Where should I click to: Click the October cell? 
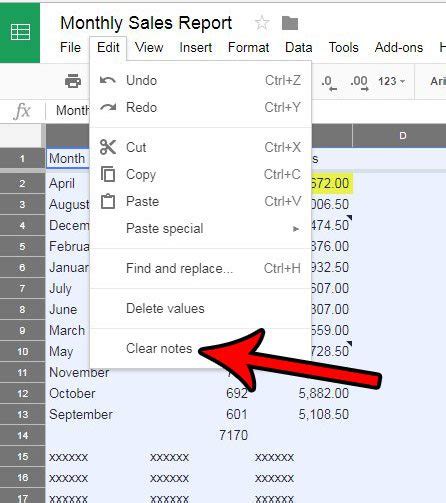click(97, 394)
